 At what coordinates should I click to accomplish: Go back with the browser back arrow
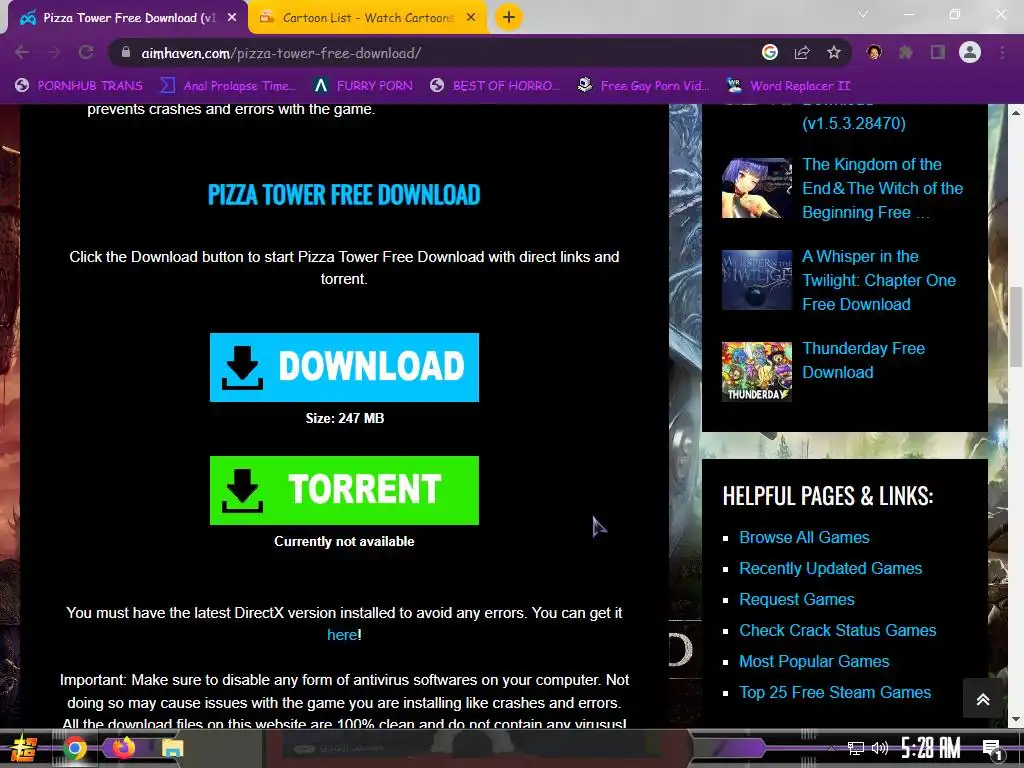pos(22,52)
